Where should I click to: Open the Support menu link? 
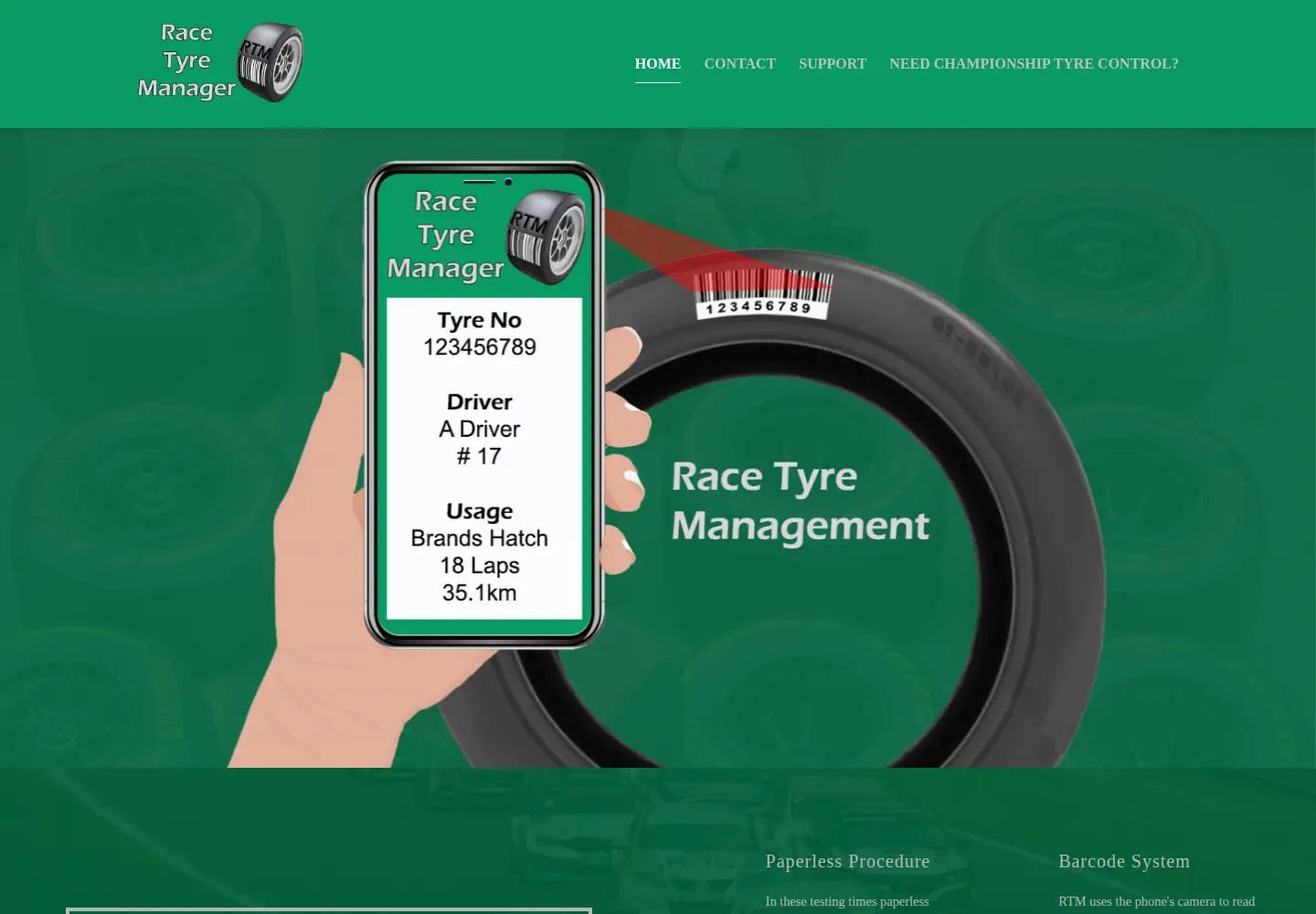click(833, 64)
